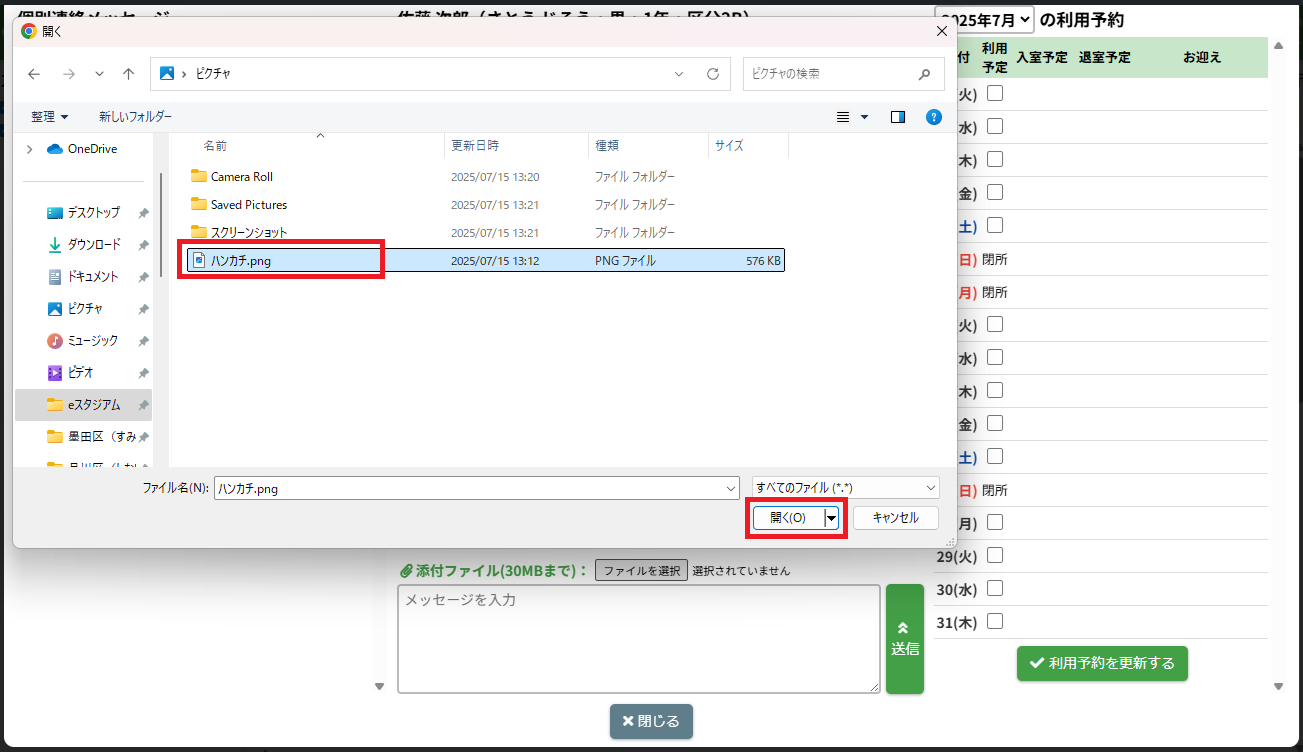The image size is (1303, 752).
Task: Open the file type filter dropdown
Action: tap(845, 488)
